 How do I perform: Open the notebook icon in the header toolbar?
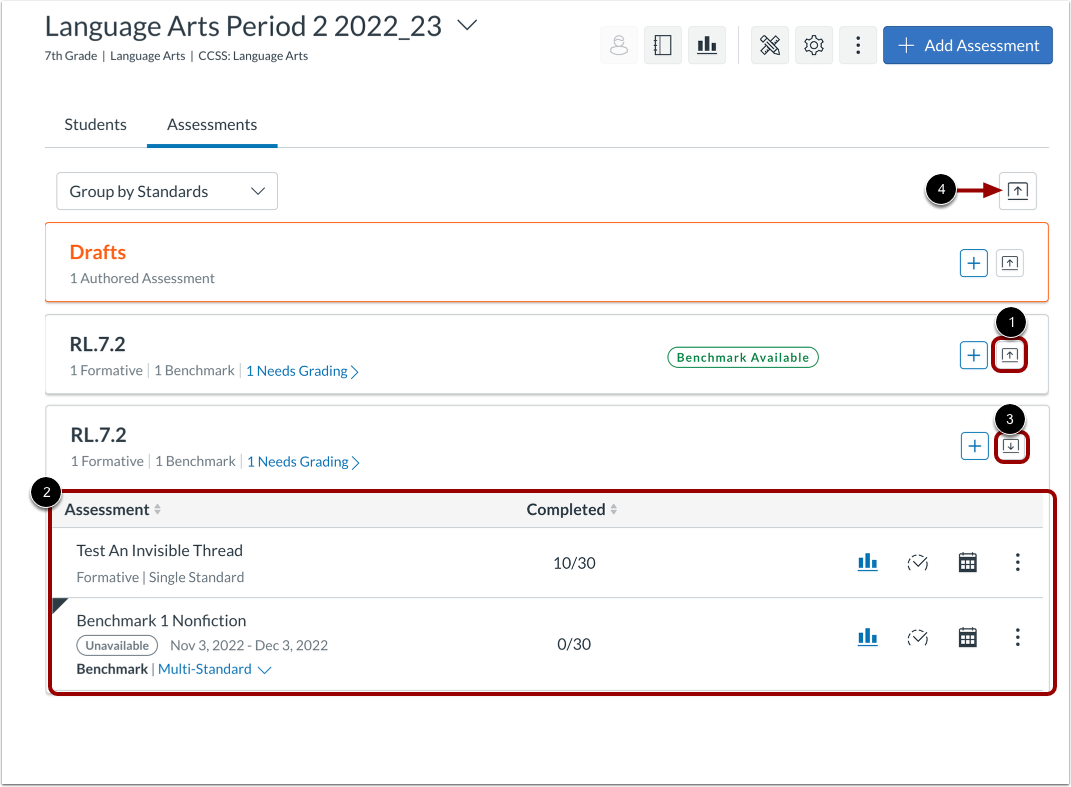(x=663, y=46)
